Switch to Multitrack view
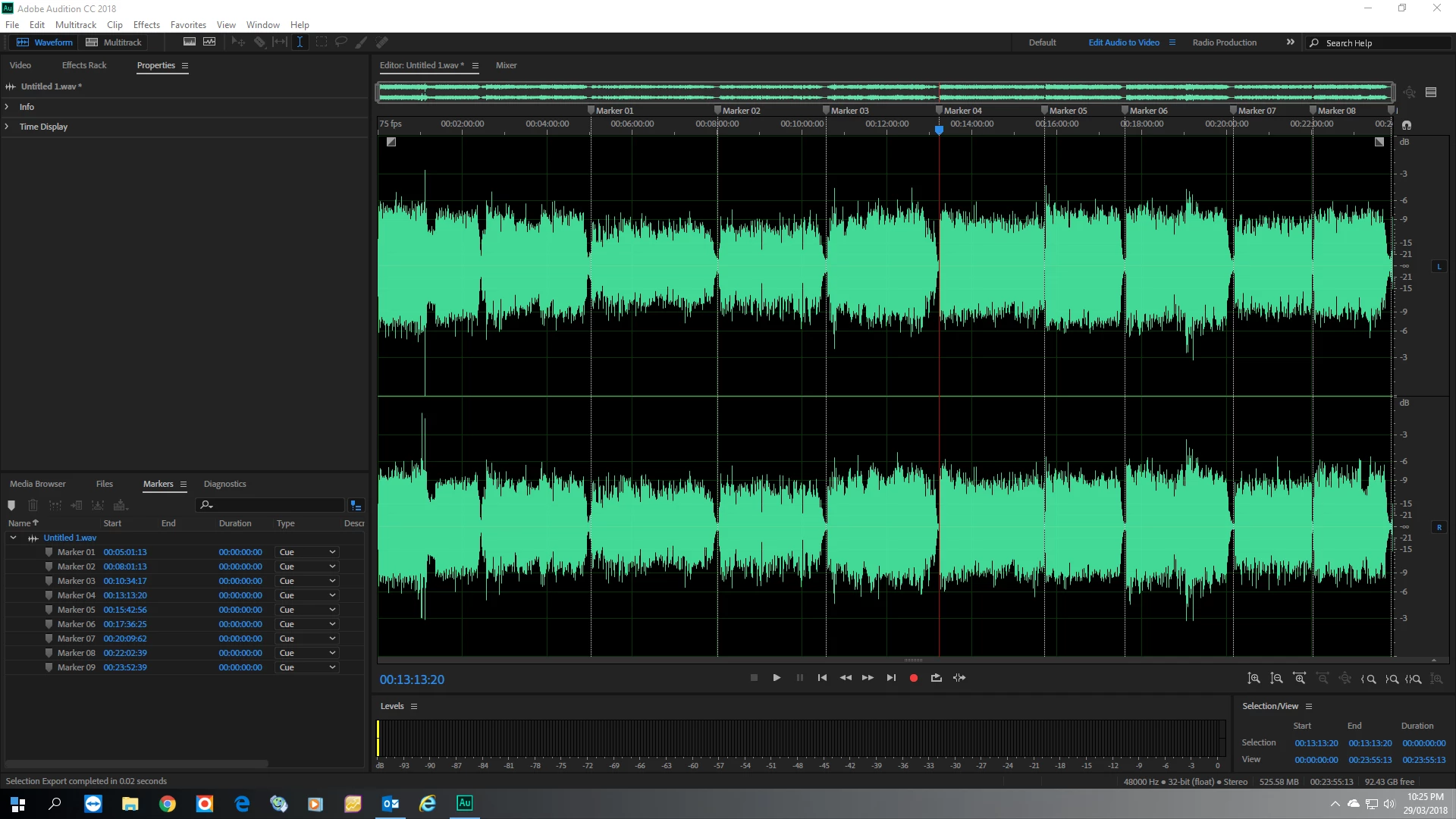The width and height of the screenshot is (1456, 819). click(x=114, y=42)
